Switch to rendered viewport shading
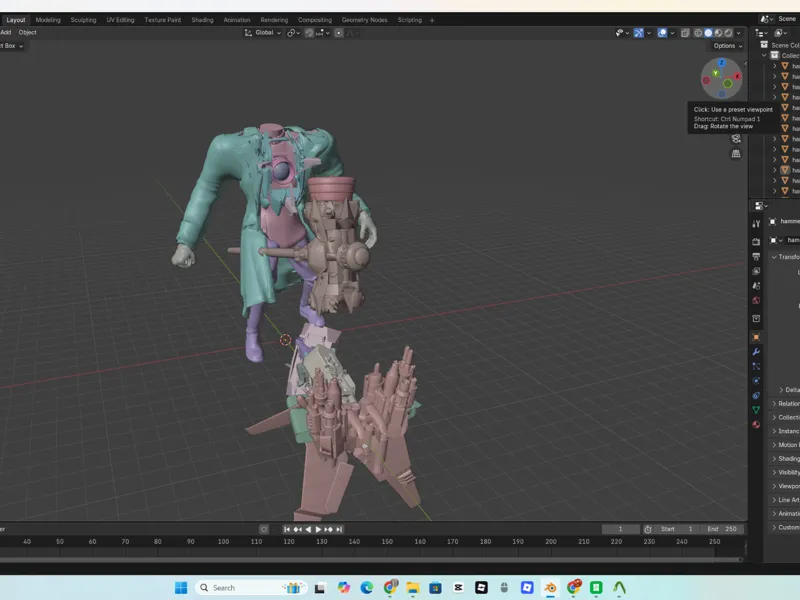Screen dimensions: 800x600 point(729,33)
